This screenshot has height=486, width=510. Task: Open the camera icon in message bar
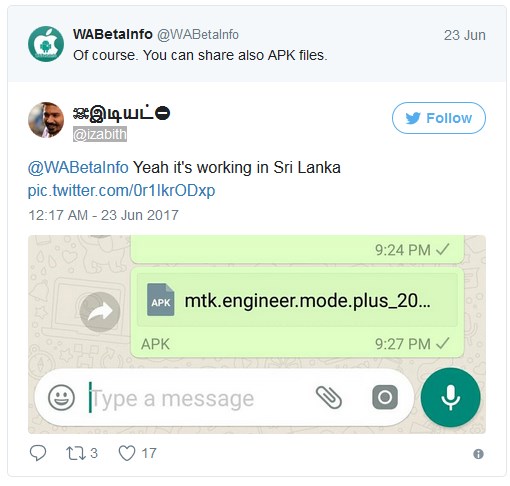pyautogui.click(x=385, y=397)
